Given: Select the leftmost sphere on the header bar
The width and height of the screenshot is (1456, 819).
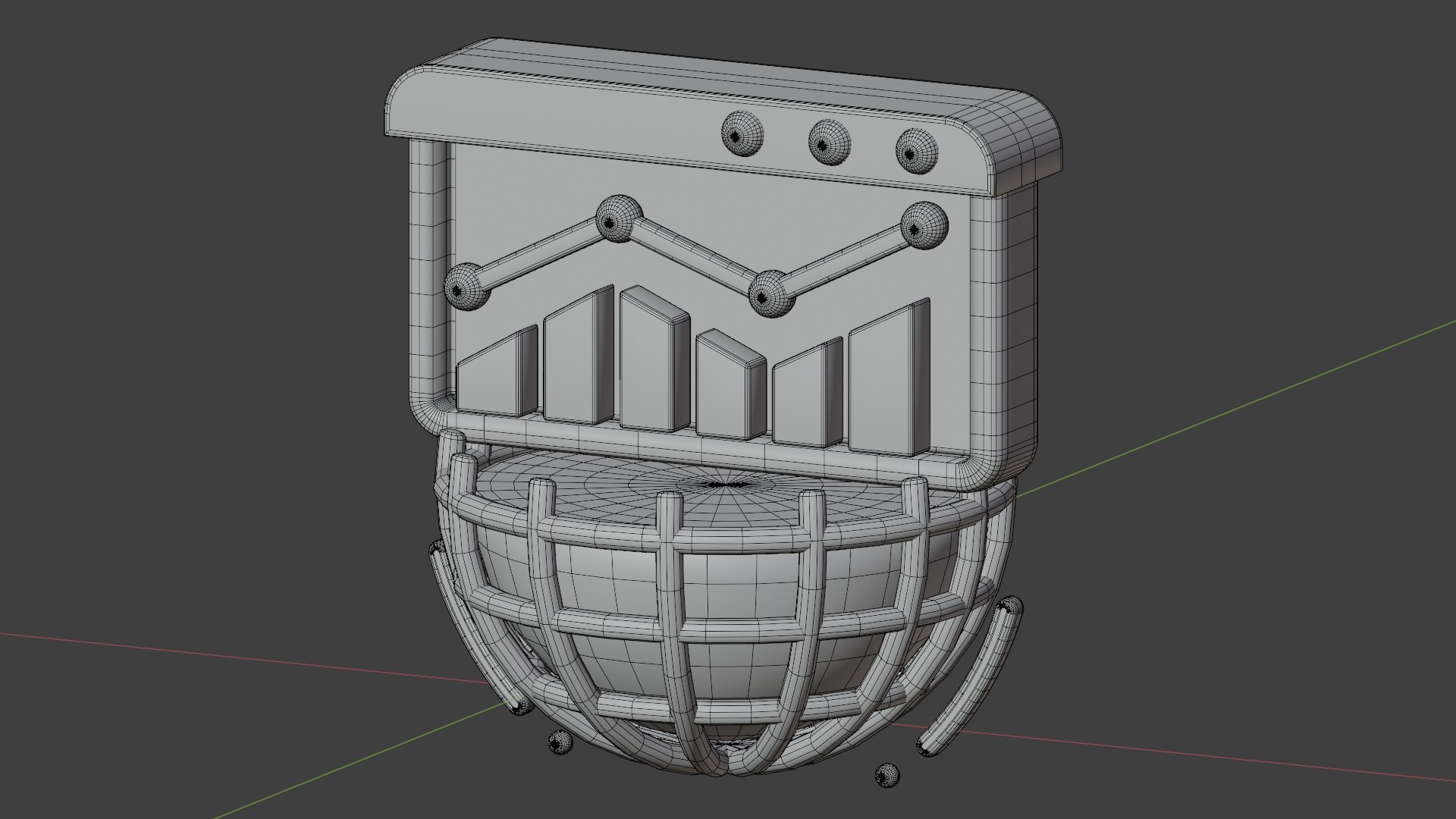Looking at the screenshot, I should coord(742,134).
